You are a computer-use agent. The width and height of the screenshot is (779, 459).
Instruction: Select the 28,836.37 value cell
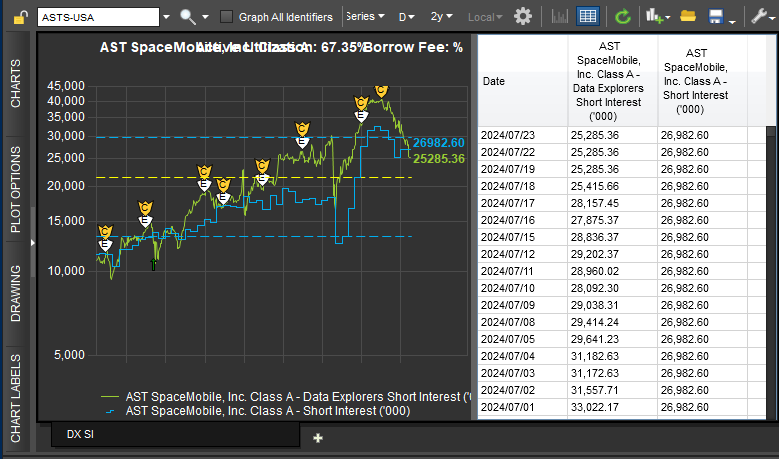coord(613,237)
